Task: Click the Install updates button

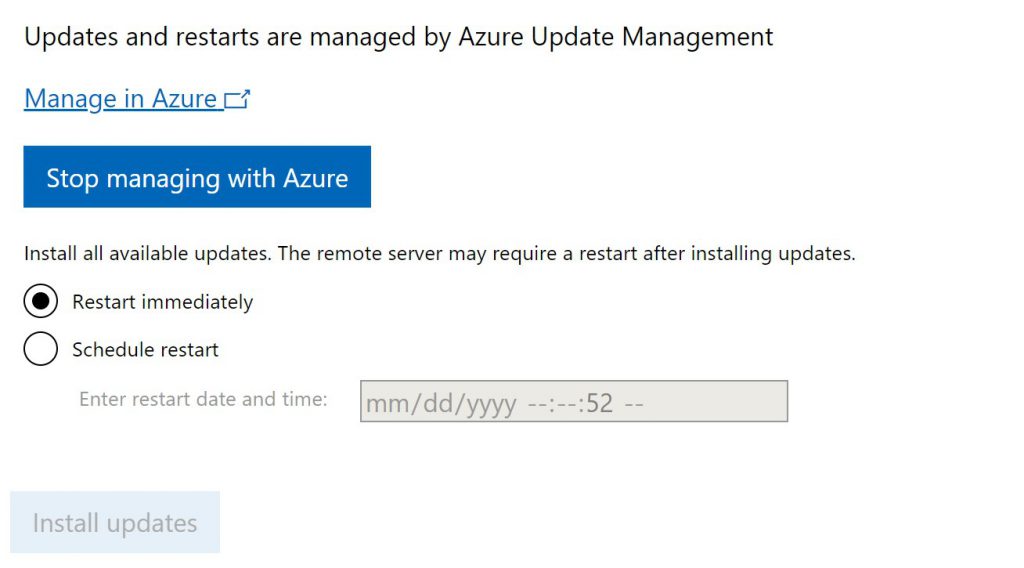Action: [x=115, y=522]
